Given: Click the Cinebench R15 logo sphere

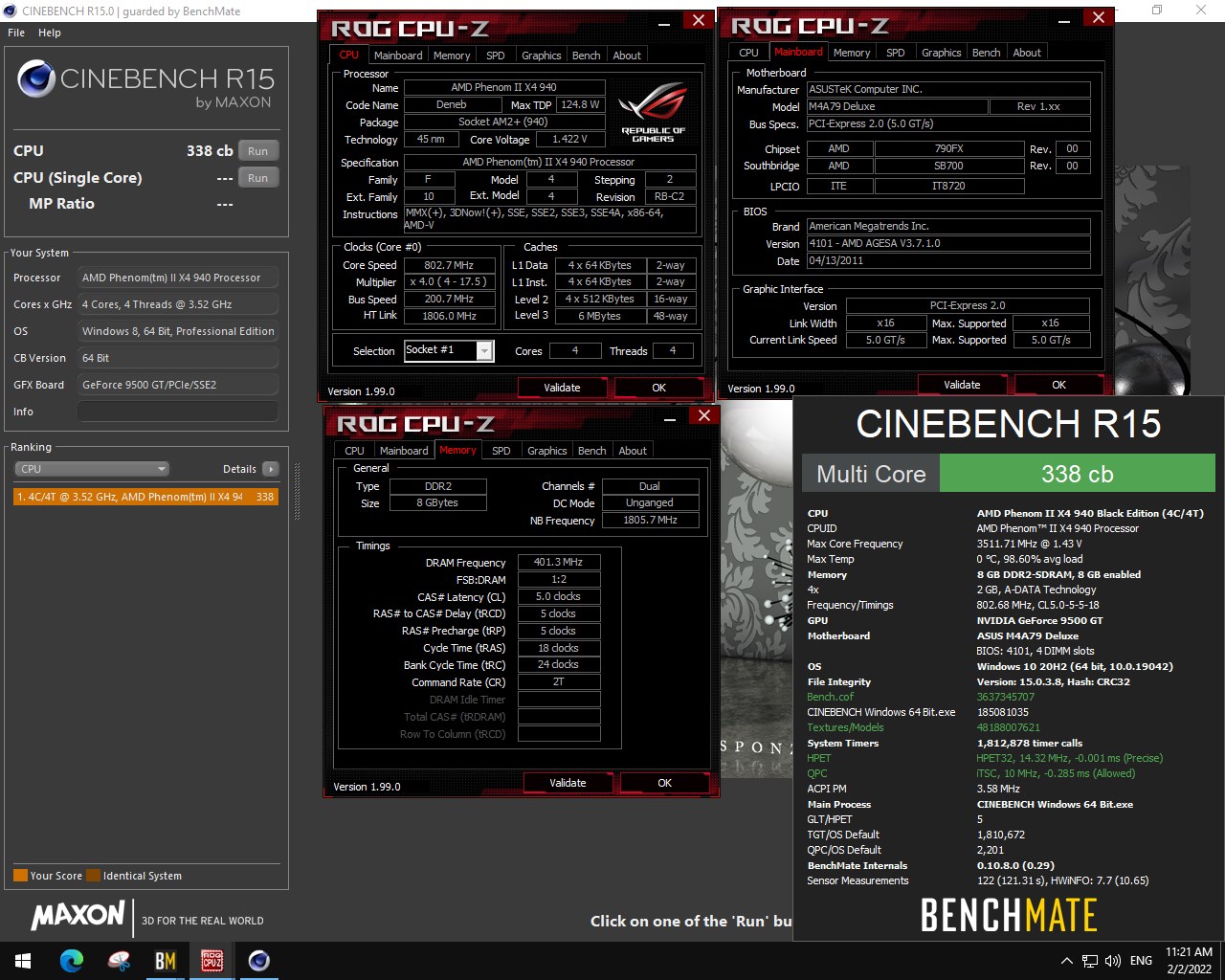Looking at the screenshot, I should tap(36, 79).
